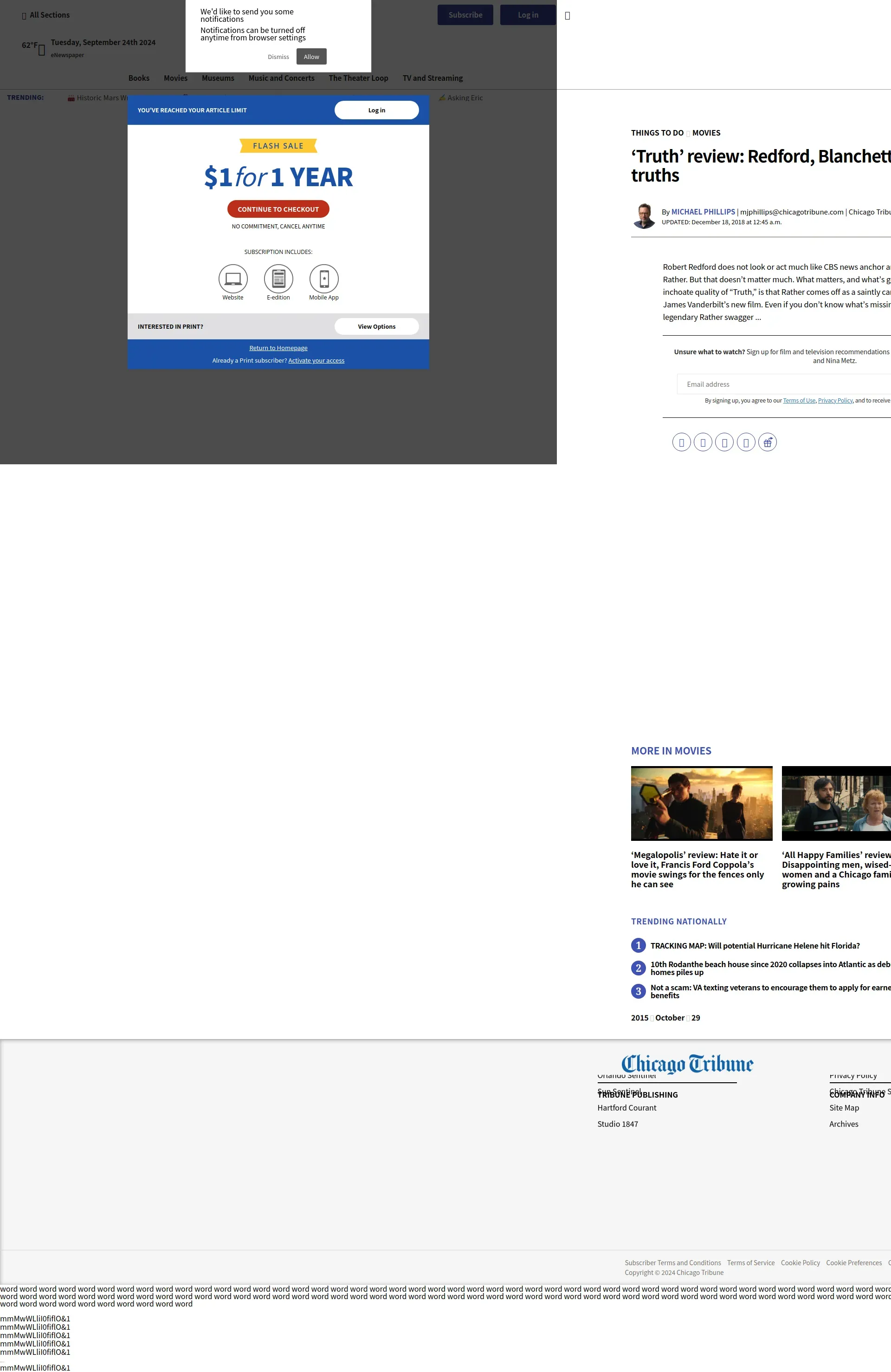Click the E-edition tablet icon
This screenshot has height=1372, width=891.
(x=278, y=279)
